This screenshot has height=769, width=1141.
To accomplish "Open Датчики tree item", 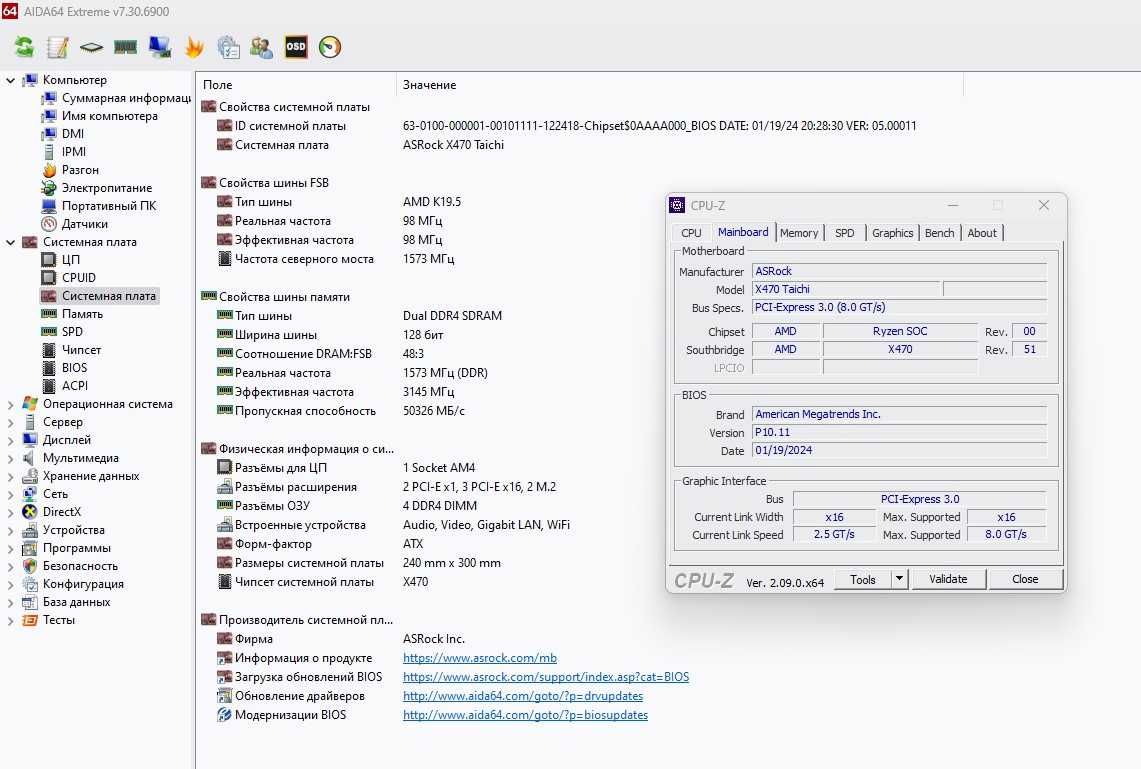I will tap(84, 224).
